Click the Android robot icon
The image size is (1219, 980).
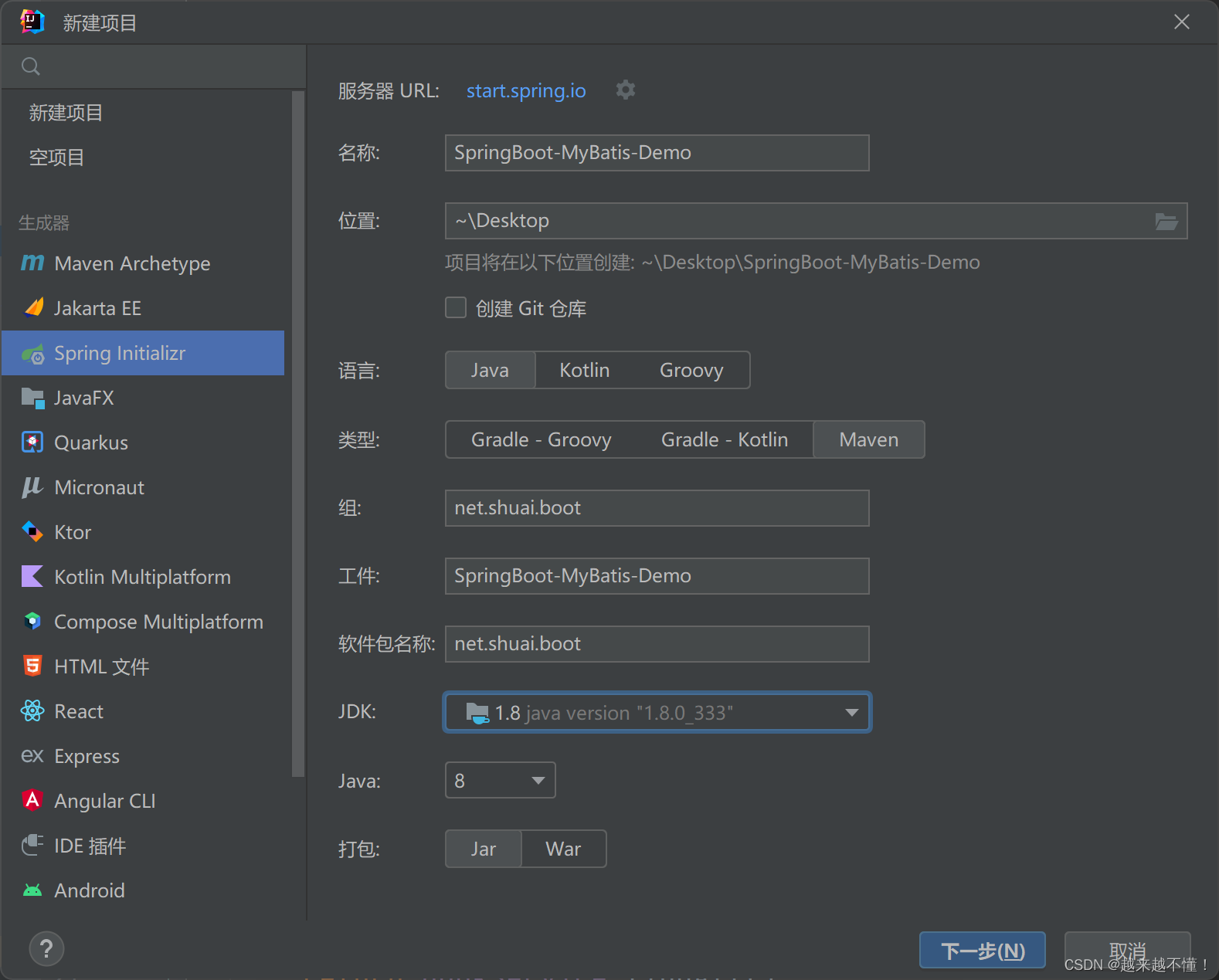(32, 890)
